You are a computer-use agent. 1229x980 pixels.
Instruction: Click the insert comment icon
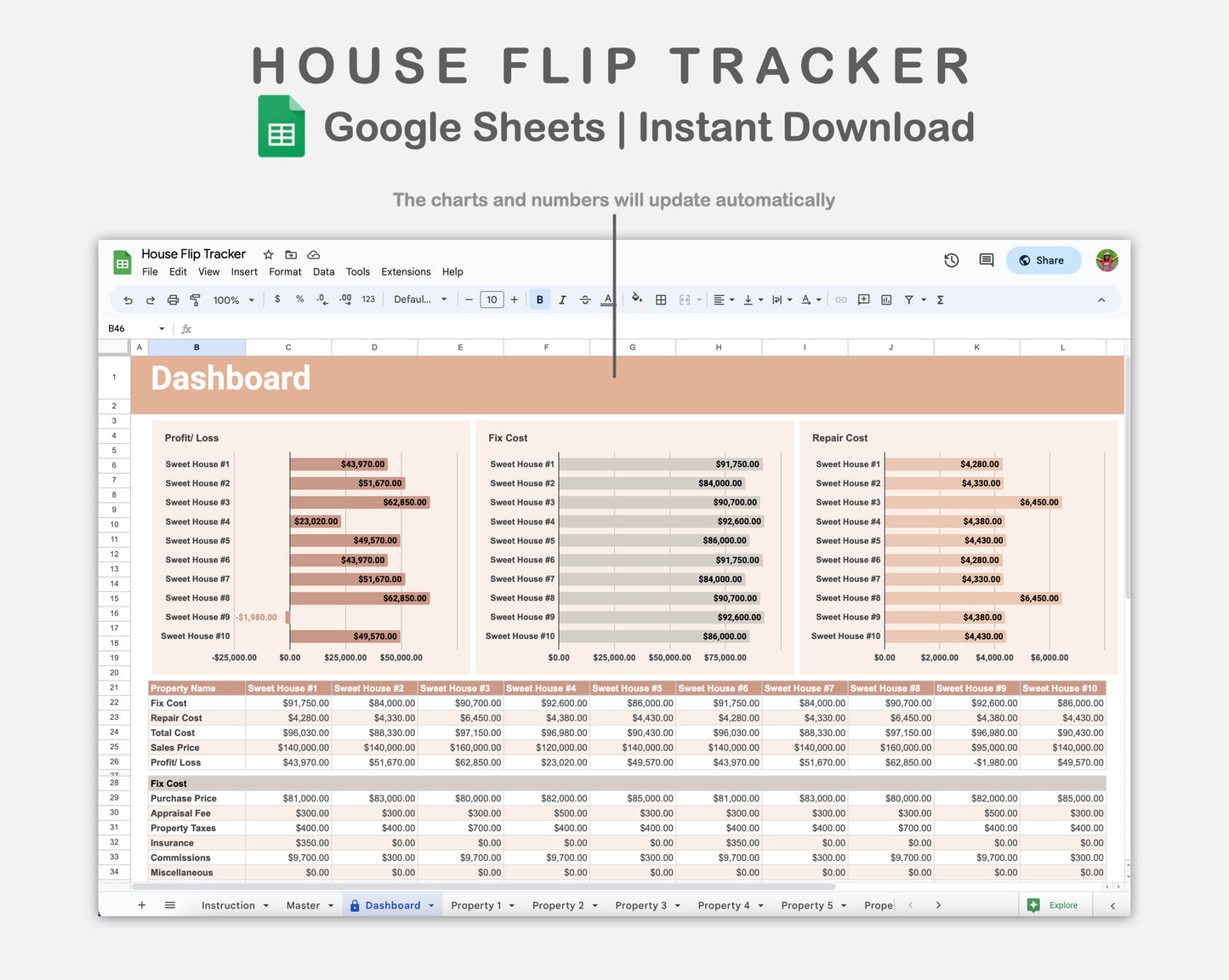point(863,299)
